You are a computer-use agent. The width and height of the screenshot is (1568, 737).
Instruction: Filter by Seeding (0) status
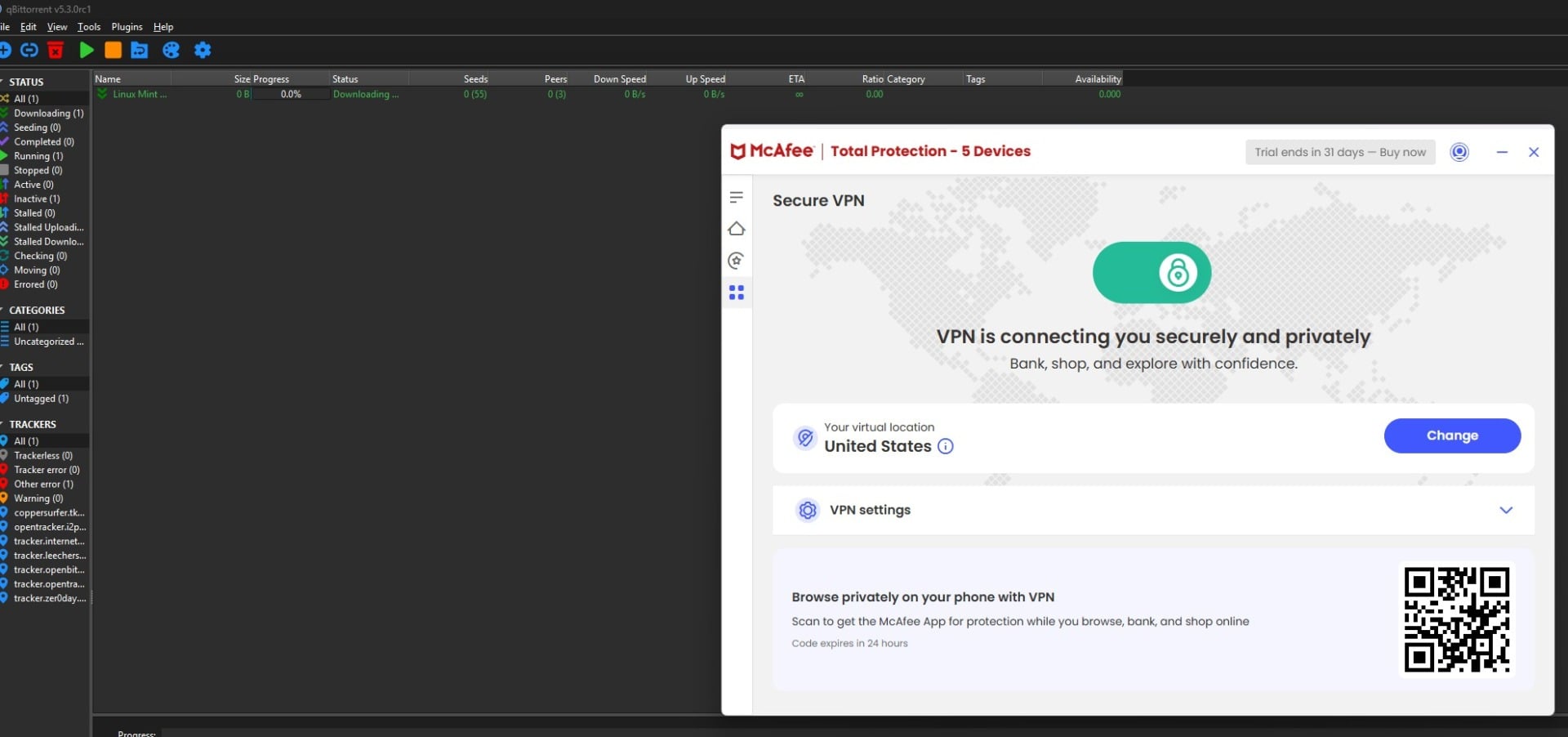coord(45,127)
